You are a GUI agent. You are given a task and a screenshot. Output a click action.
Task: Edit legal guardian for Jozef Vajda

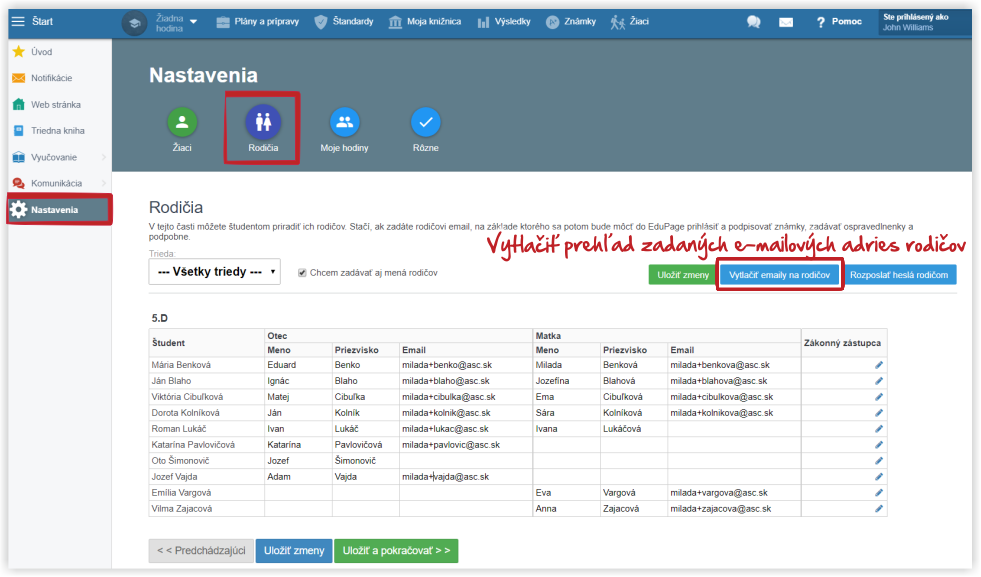tap(878, 477)
